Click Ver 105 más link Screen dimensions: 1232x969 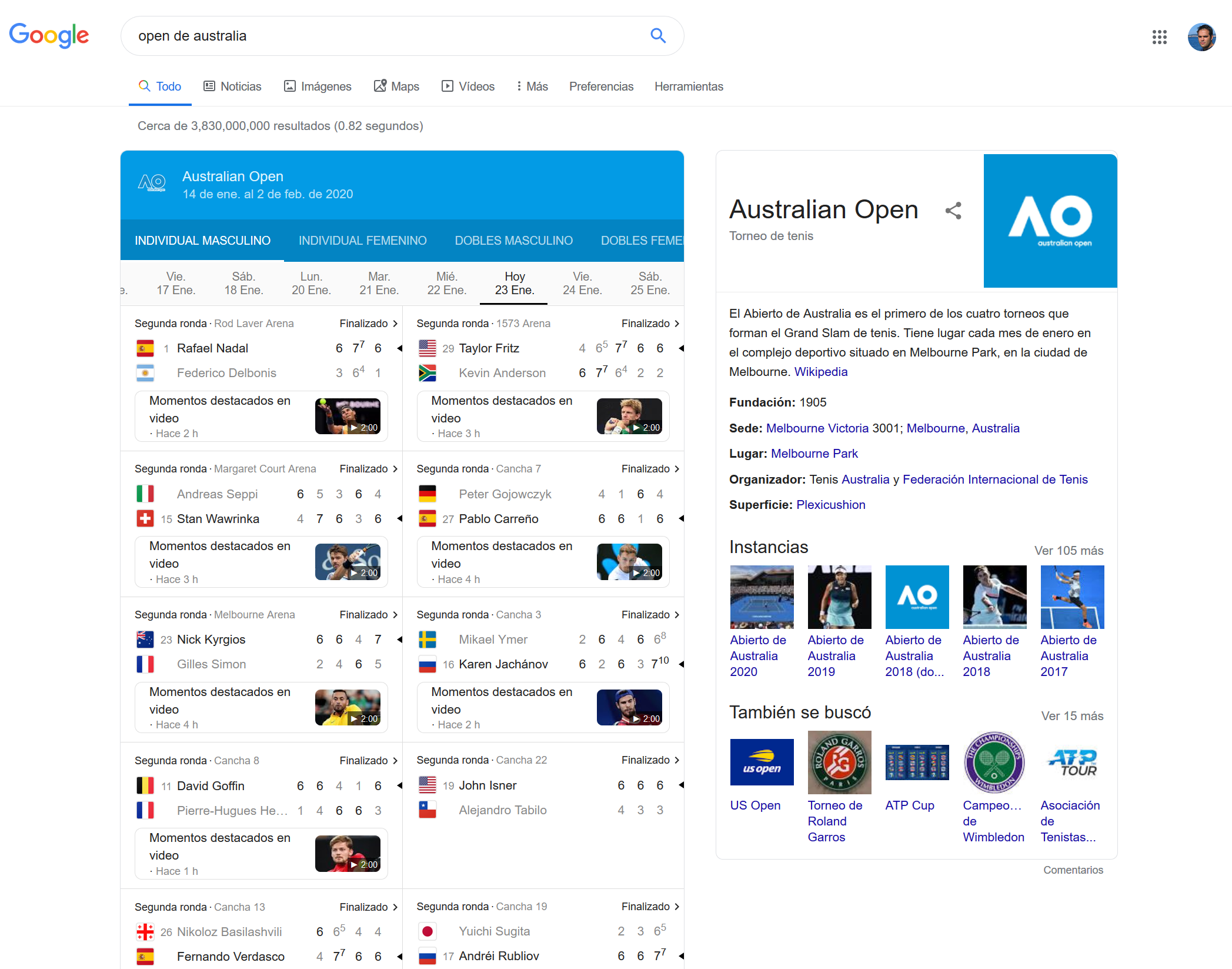1069,551
